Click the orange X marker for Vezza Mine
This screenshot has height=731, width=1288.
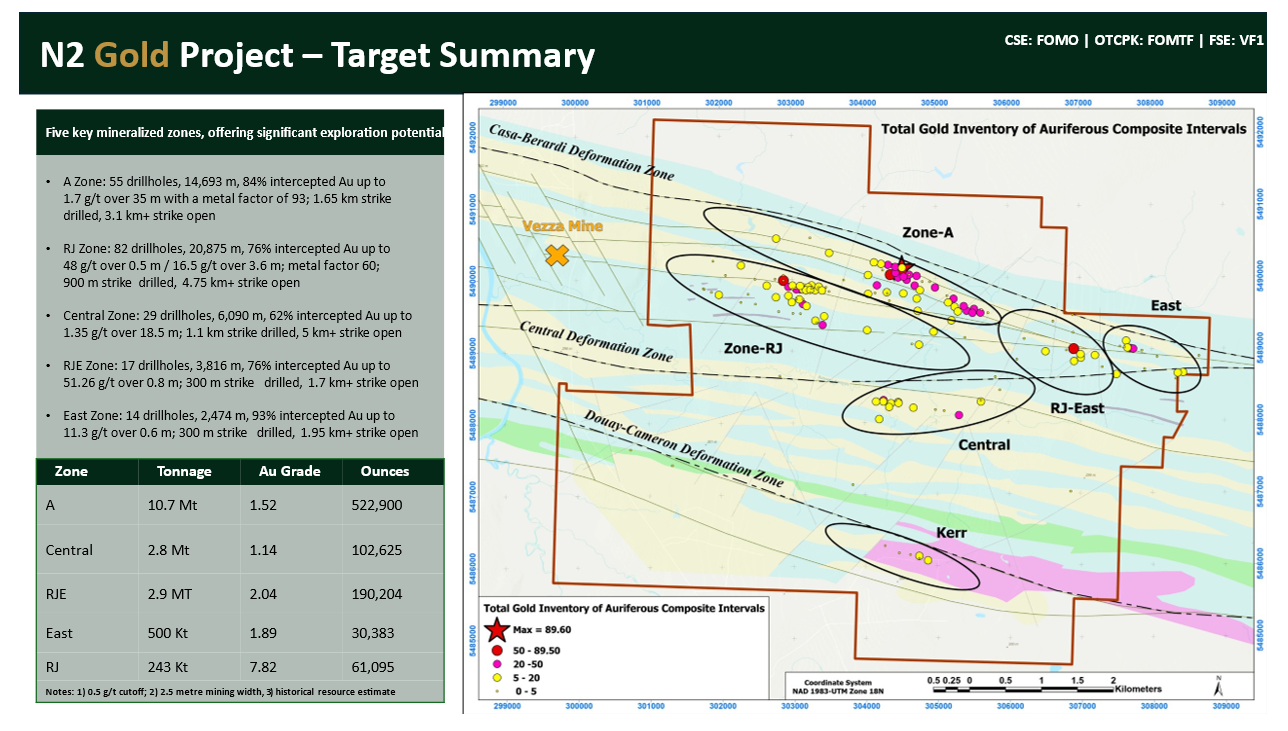click(557, 255)
